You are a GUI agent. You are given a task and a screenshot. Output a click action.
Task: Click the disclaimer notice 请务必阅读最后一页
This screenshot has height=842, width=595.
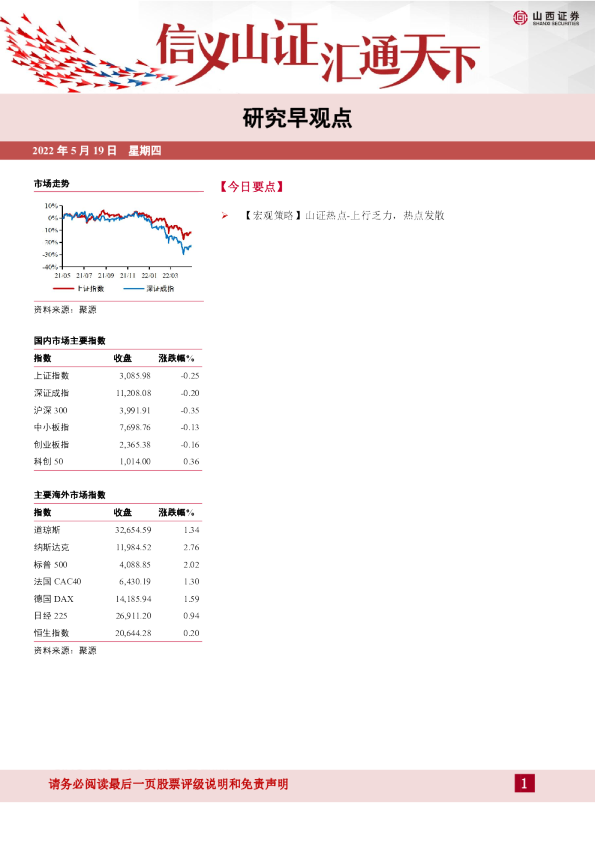click(x=169, y=784)
